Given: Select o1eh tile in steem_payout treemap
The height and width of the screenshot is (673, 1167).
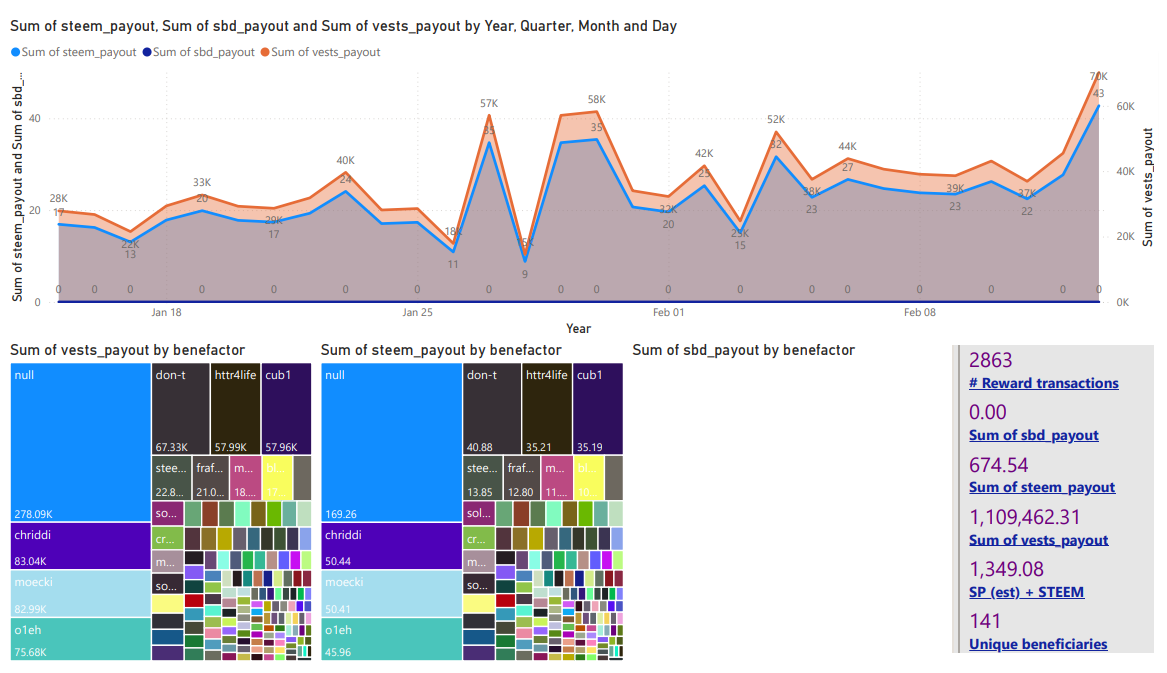Looking at the screenshot, I should coord(391,639).
